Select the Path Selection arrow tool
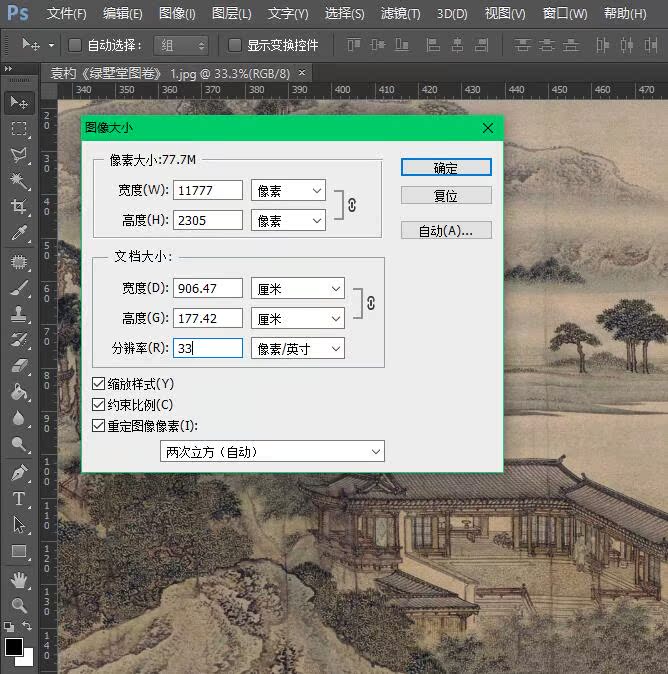Image resolution: width=668 pixels, height=674 pixels. point(19,525)
